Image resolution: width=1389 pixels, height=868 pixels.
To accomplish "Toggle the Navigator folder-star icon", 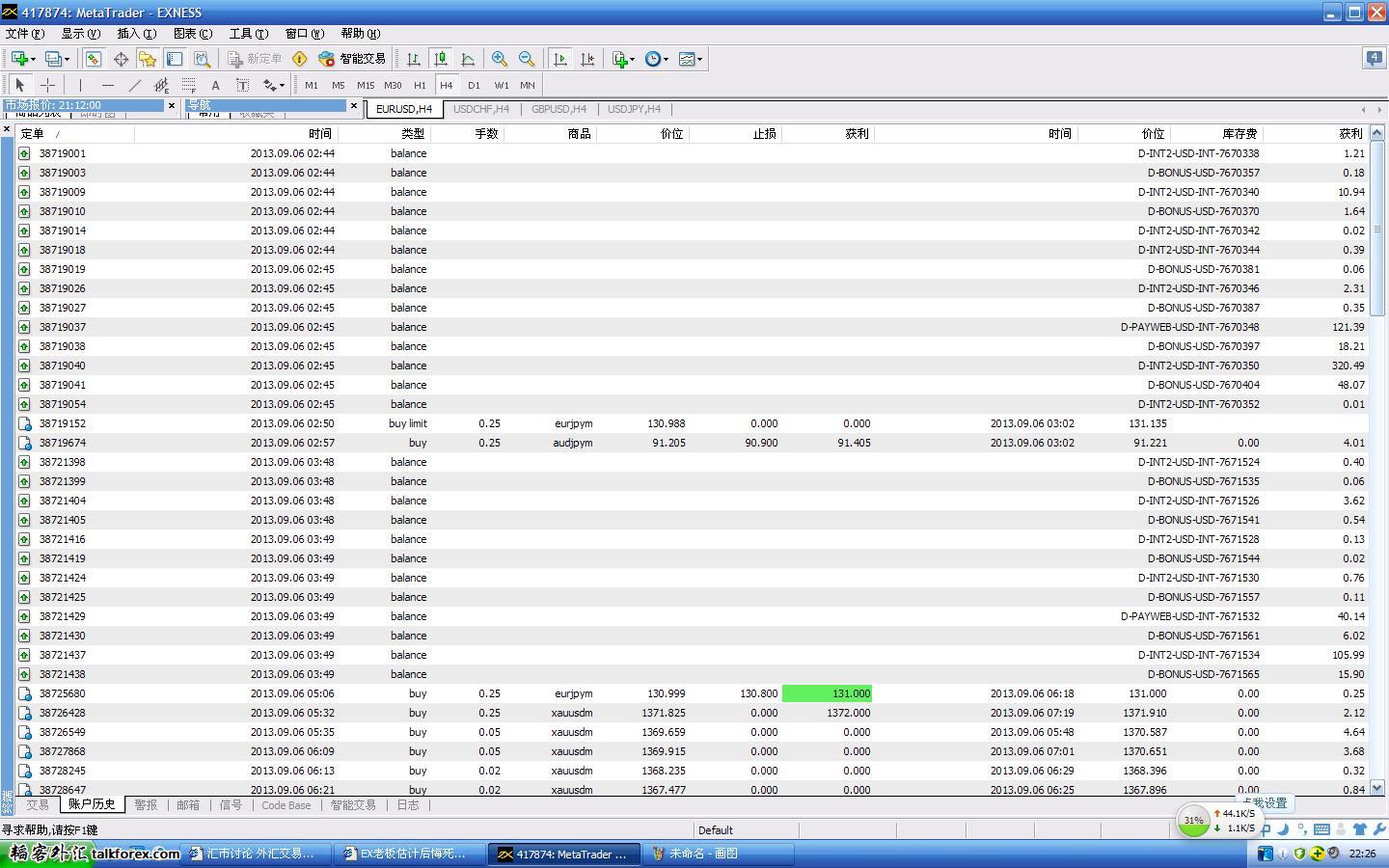I will [147, 59].
